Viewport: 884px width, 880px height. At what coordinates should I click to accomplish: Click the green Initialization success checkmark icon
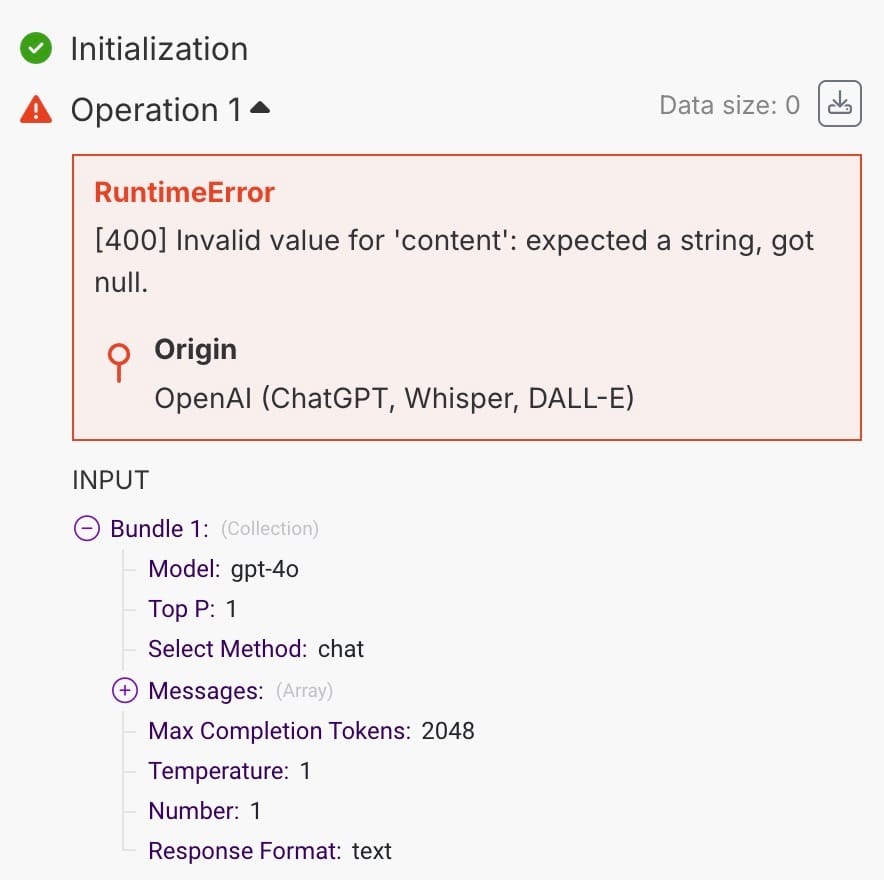36,48
